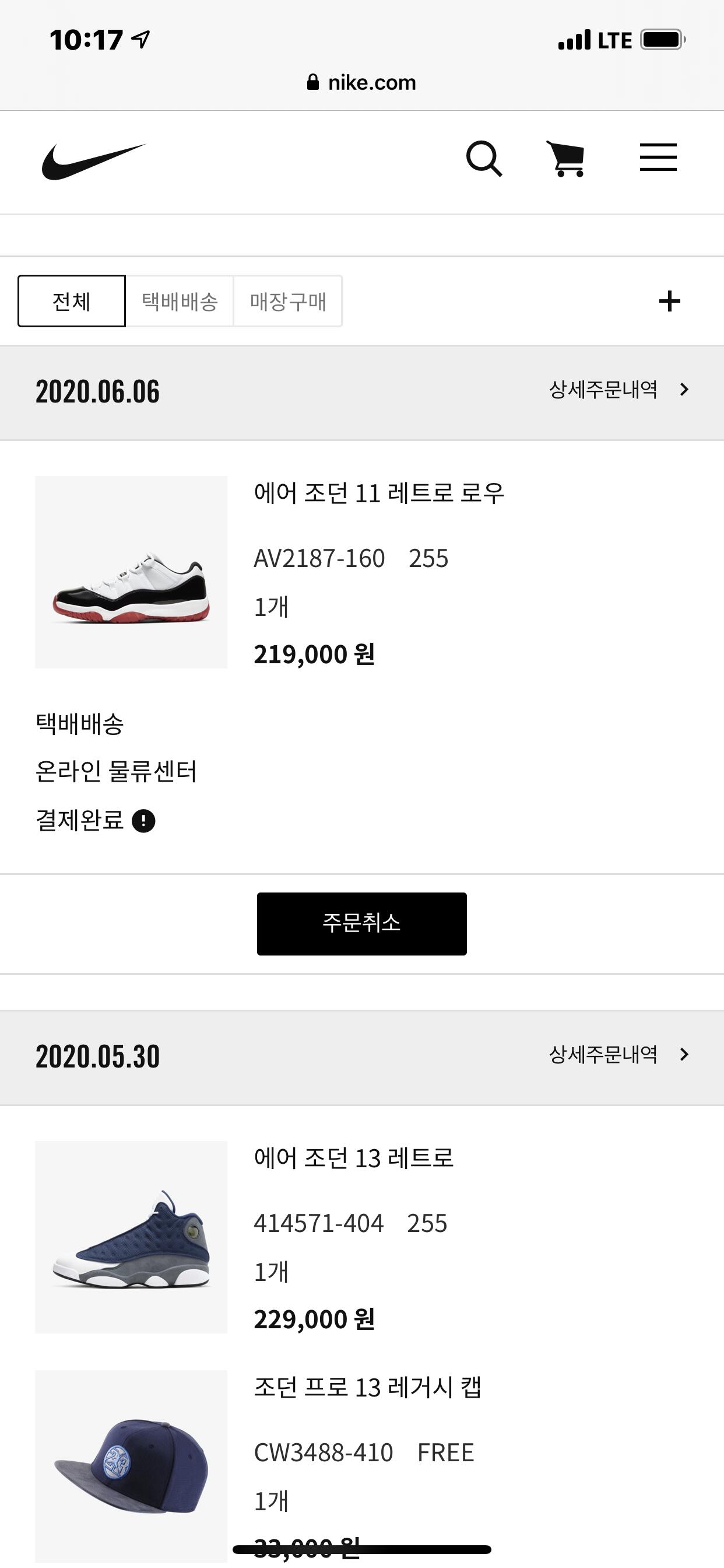The width and height of the screenshot is (724, 1568).
Task: Open 상세주문내역 link for 2020.06.06
Action: [603, 390]
